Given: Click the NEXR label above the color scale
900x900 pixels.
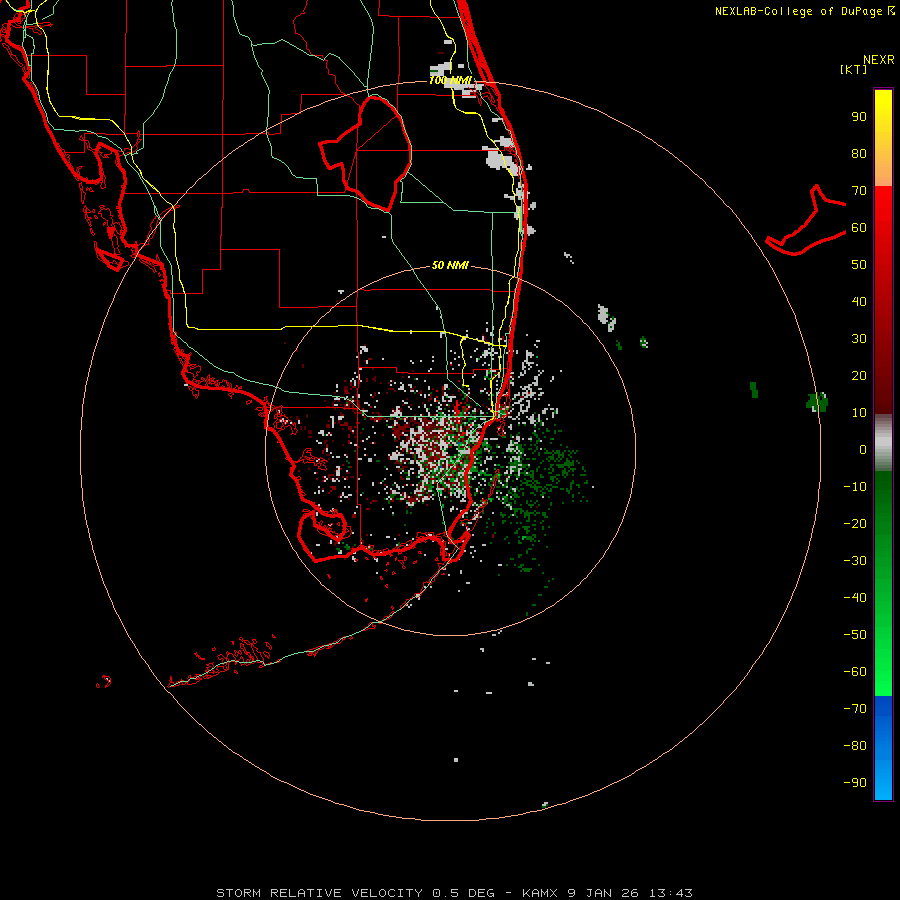Looking at the screenshot, I should coord(878,60).
